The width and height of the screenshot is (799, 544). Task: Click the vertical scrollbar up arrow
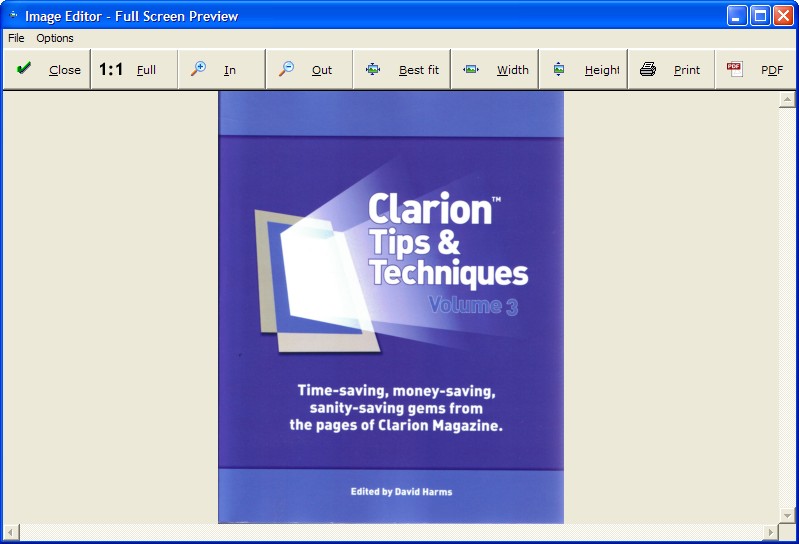[787, 99]
